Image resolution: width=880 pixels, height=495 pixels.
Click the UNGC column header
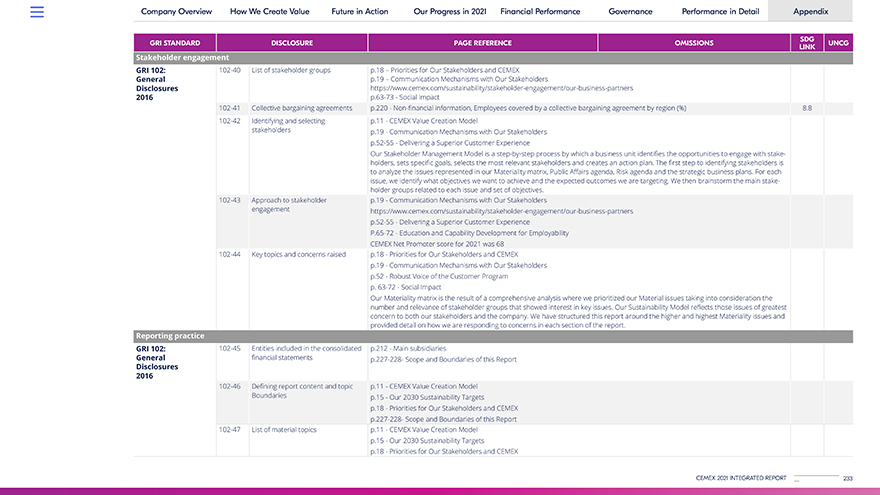pos(838,43)
